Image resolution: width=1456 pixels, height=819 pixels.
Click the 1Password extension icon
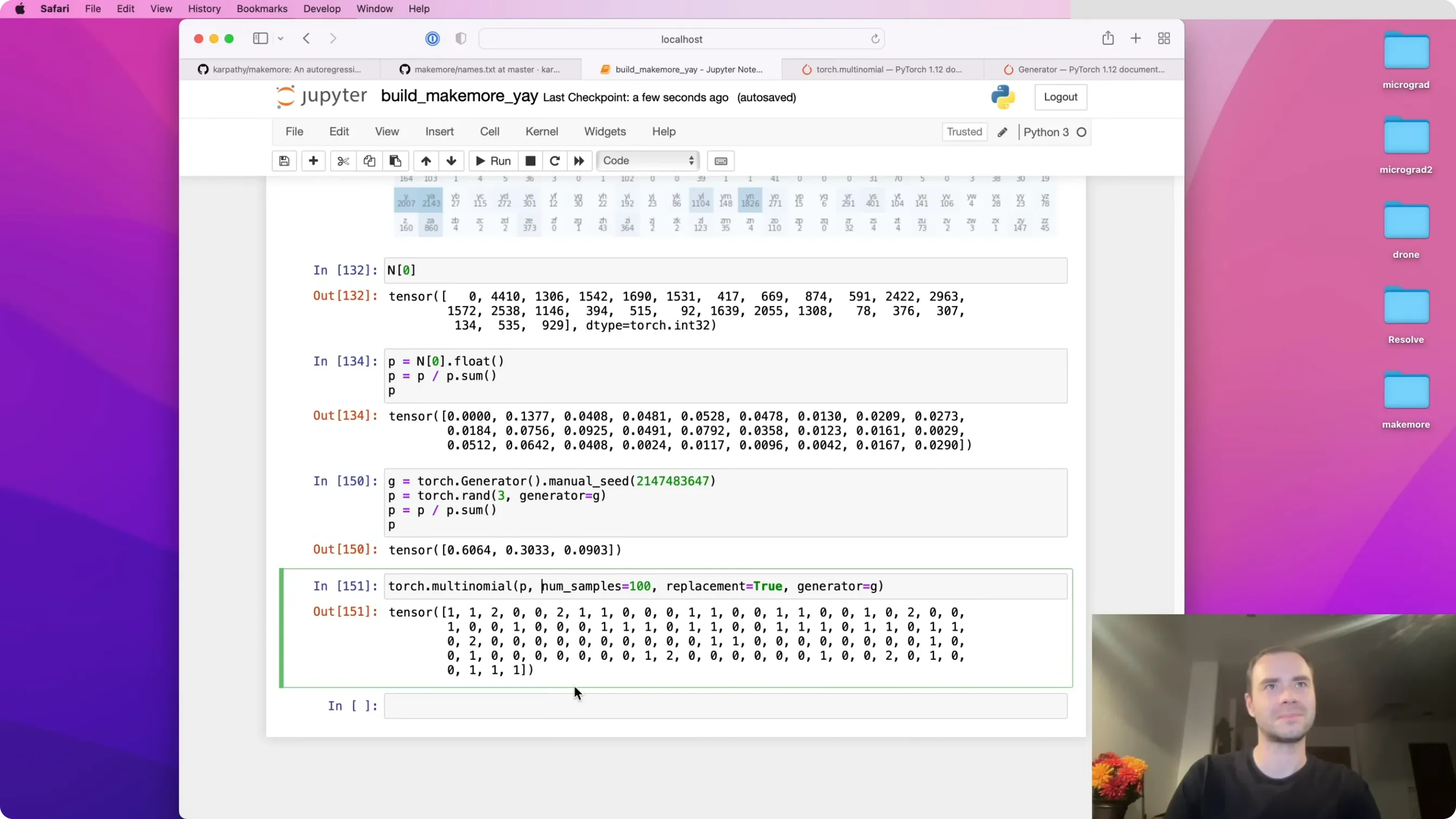click(432, 38)
